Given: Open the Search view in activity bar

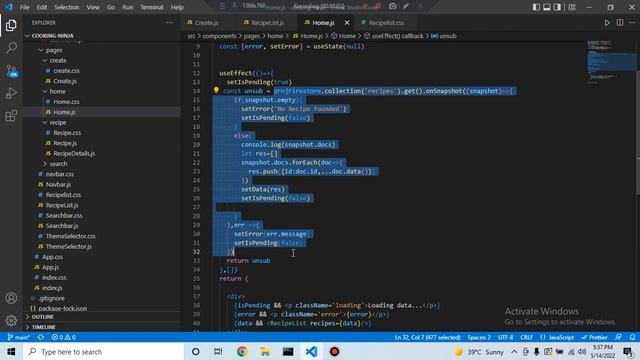Looking at the screenshot, I should (11, 48).
